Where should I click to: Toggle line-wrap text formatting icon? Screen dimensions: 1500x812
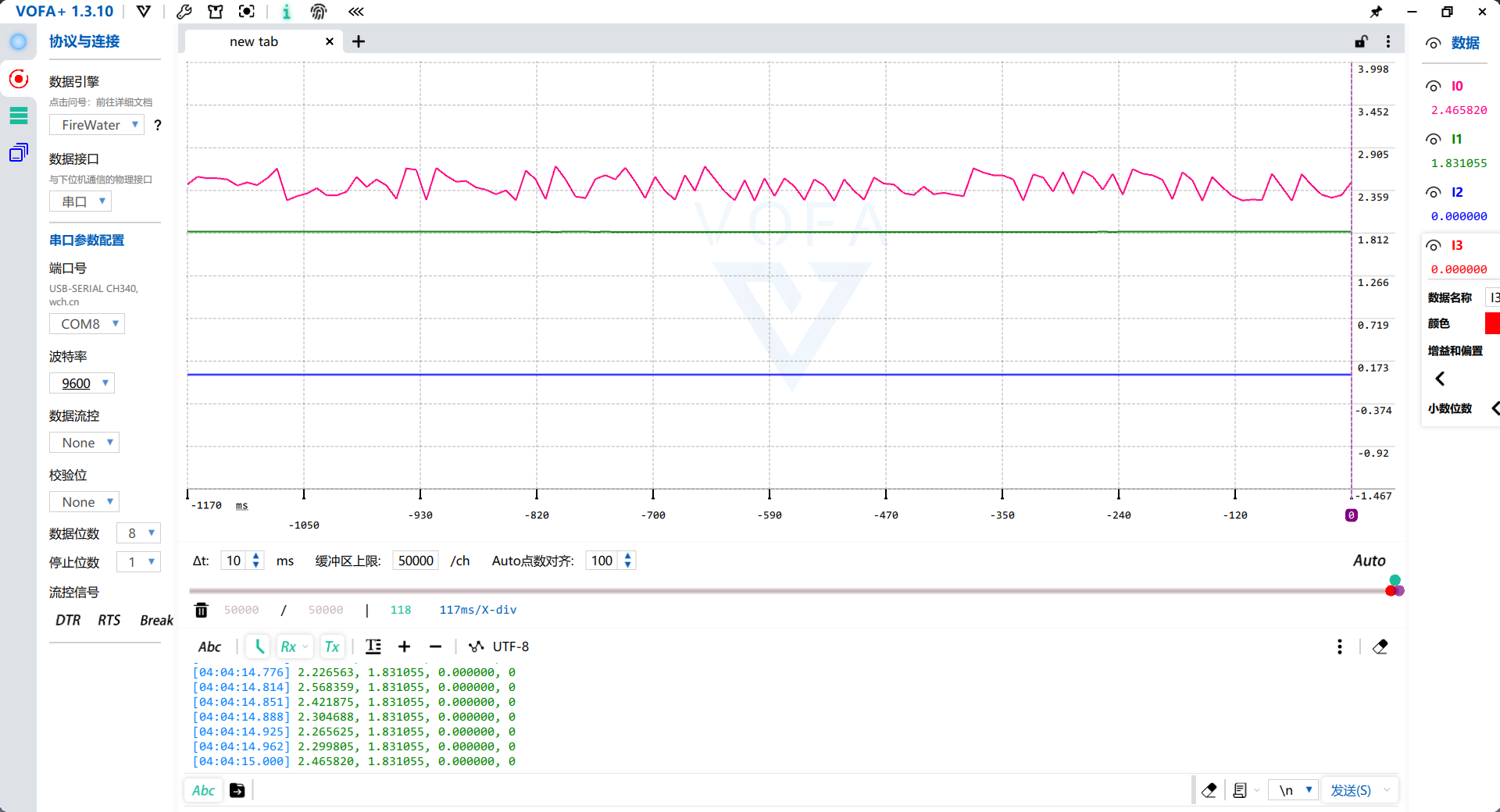(373, 646)
